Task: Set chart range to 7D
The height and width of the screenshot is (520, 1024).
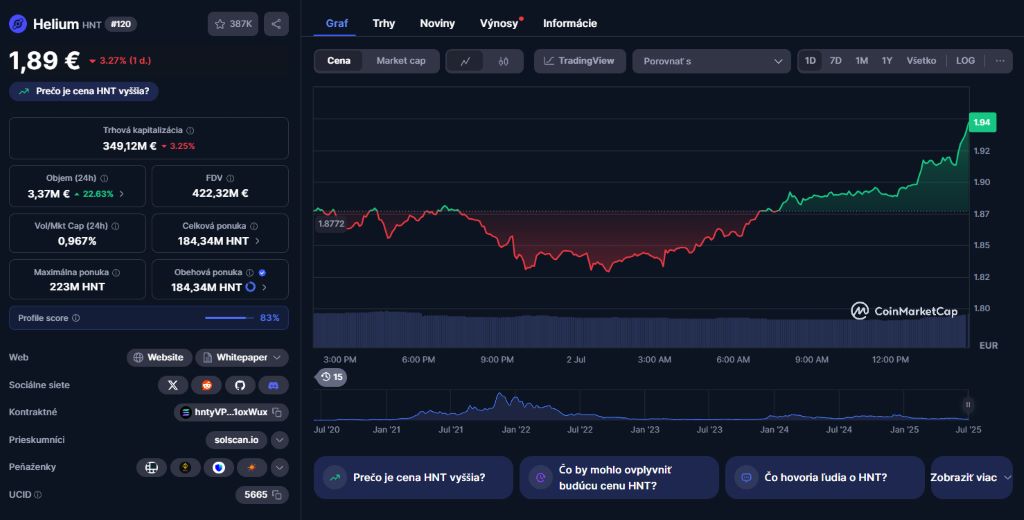Action: coord(835,61)
